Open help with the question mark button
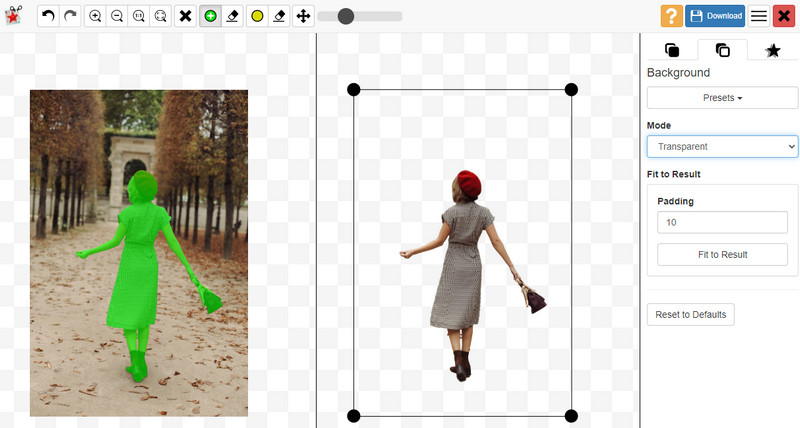The width and height of the screenshot is (800, 428). point(672,16)
